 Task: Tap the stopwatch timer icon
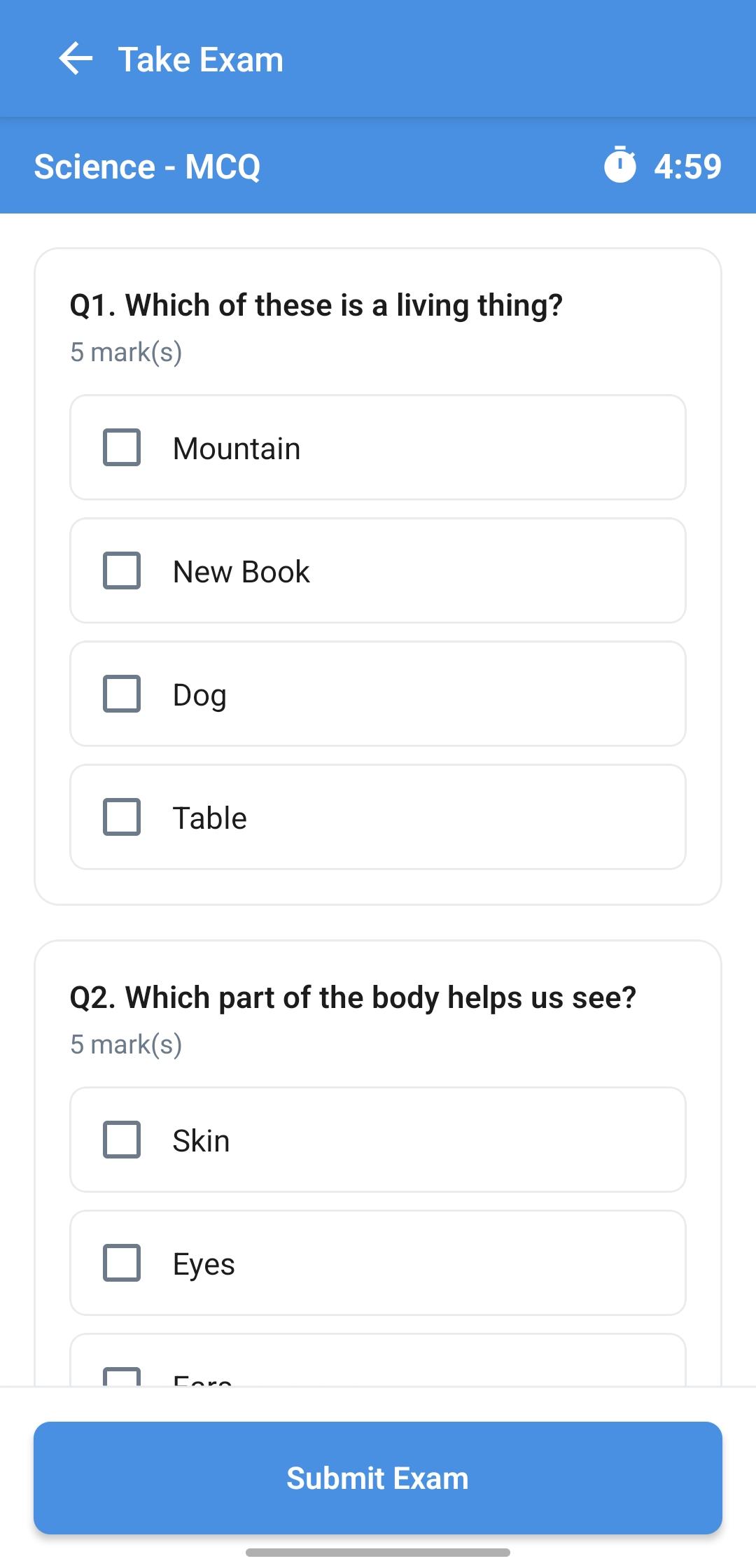tap(619, 165)
